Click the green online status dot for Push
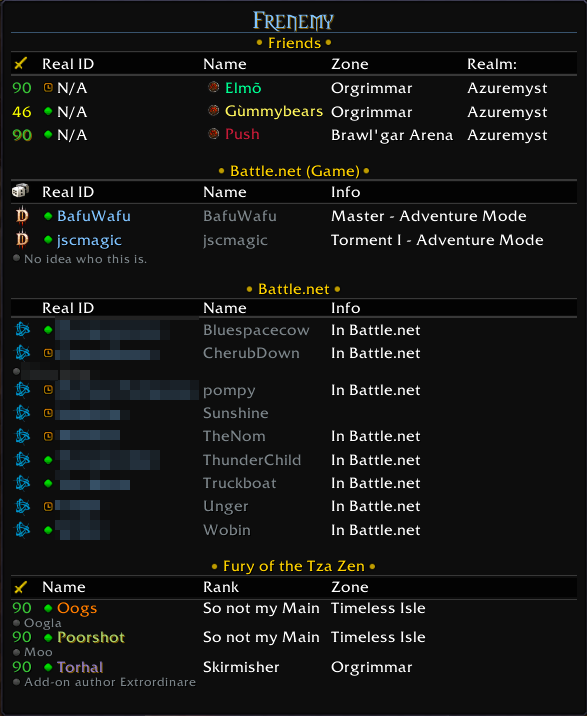Screen dimensions: 587x716 point(48,135)
